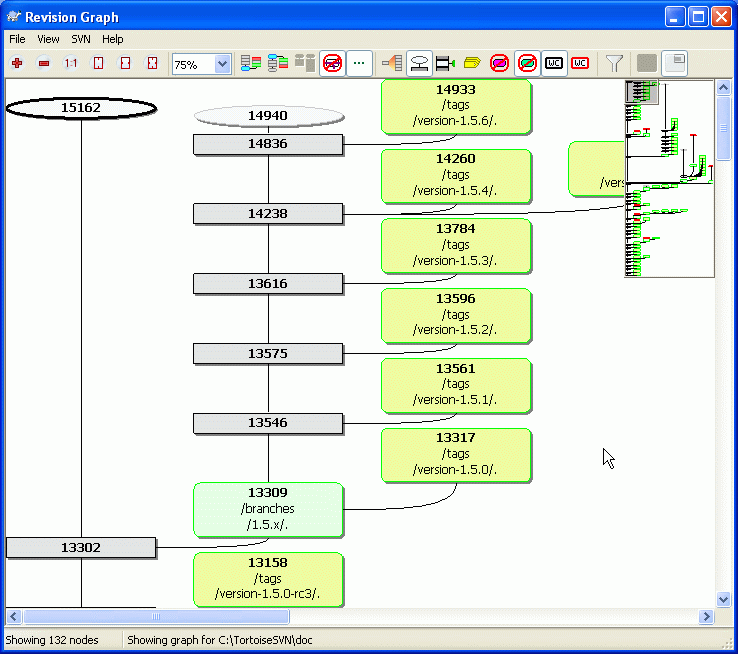
Task: Toggle the differential path names (dots) button
Action: pos(359,63)
